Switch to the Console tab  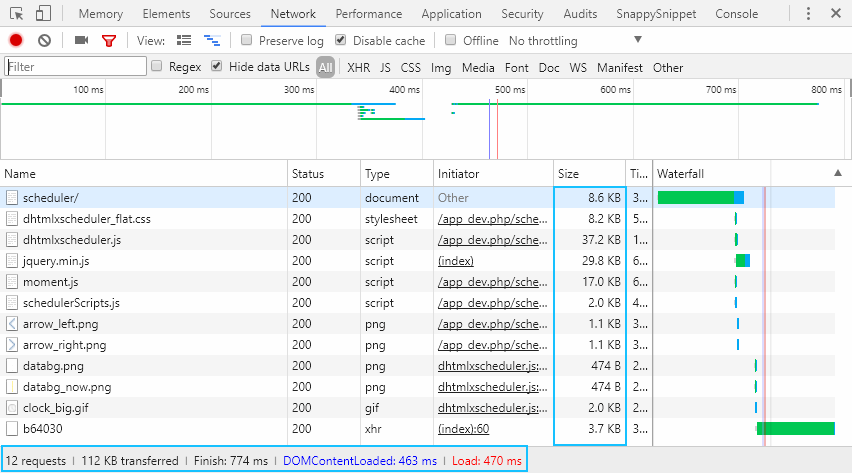coord(736,14)
